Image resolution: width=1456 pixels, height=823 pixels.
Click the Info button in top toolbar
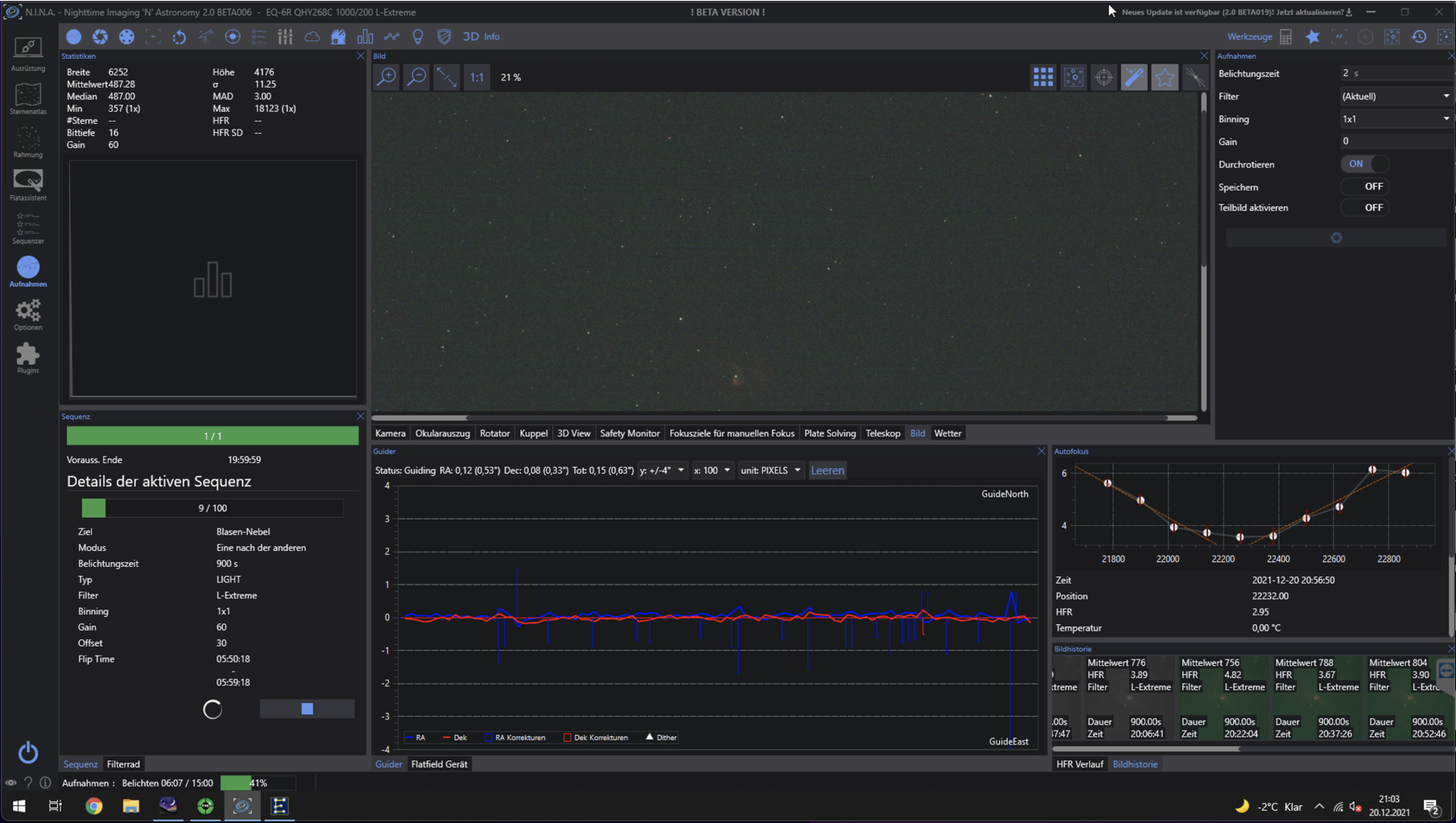click(x=492, y=36)
